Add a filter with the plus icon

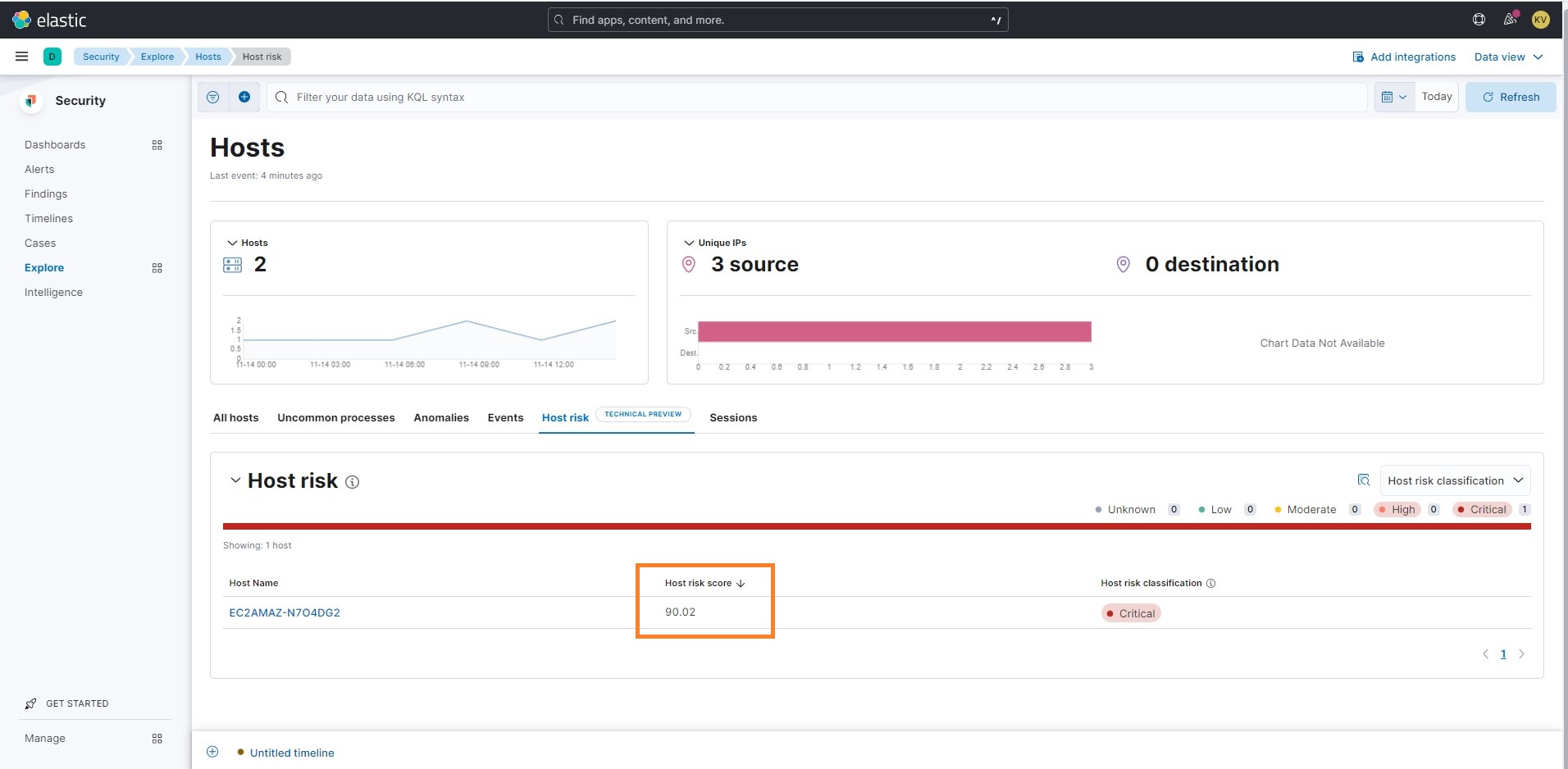coord(244,96)
